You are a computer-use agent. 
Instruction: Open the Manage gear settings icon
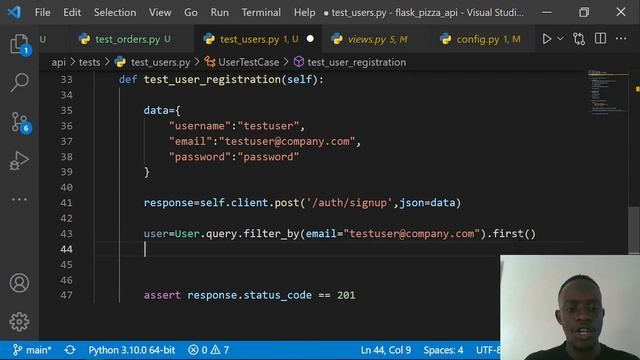(19, 322)
